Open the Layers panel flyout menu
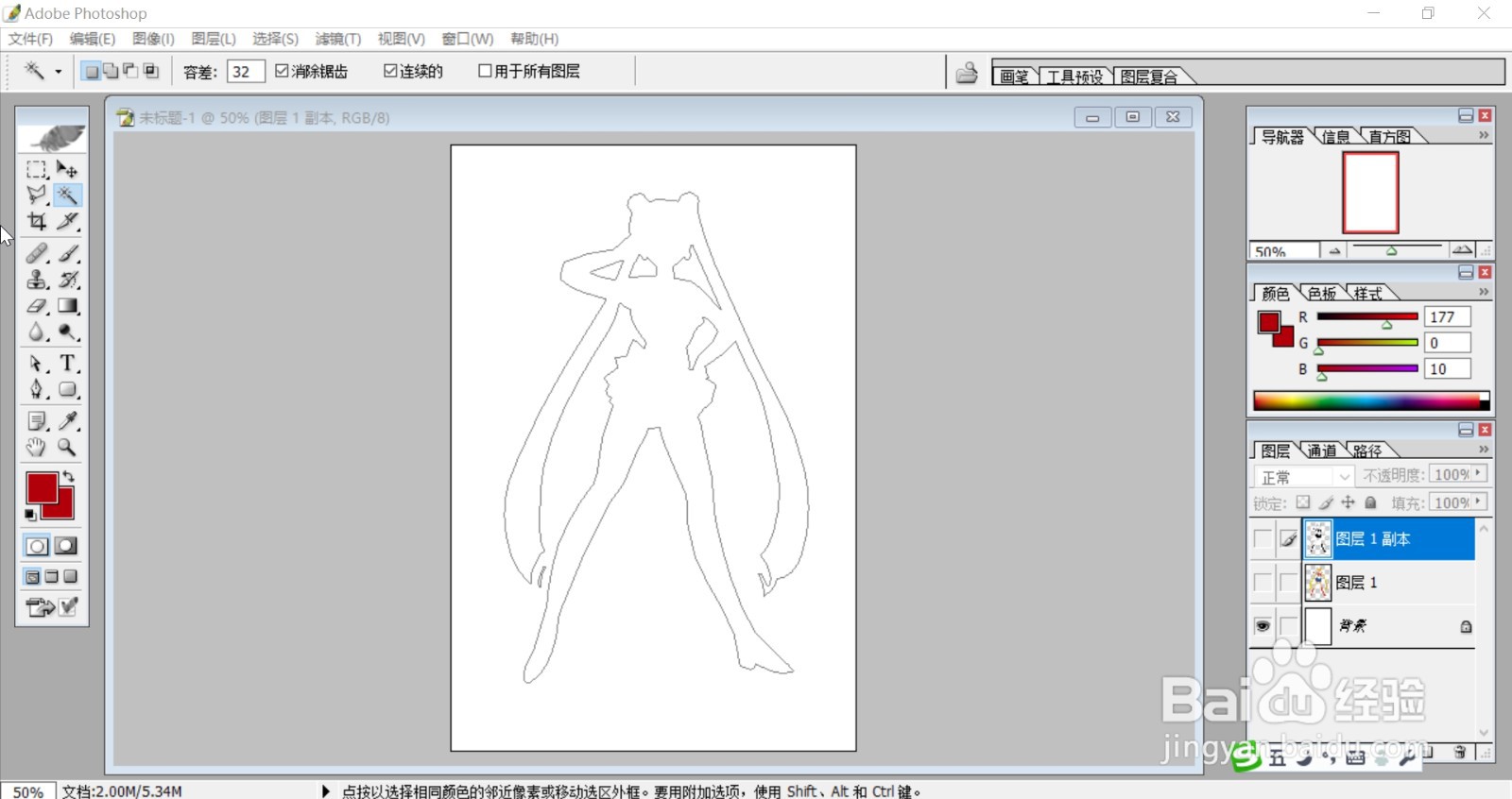 pyautogui.click(x=1484, y=450)
